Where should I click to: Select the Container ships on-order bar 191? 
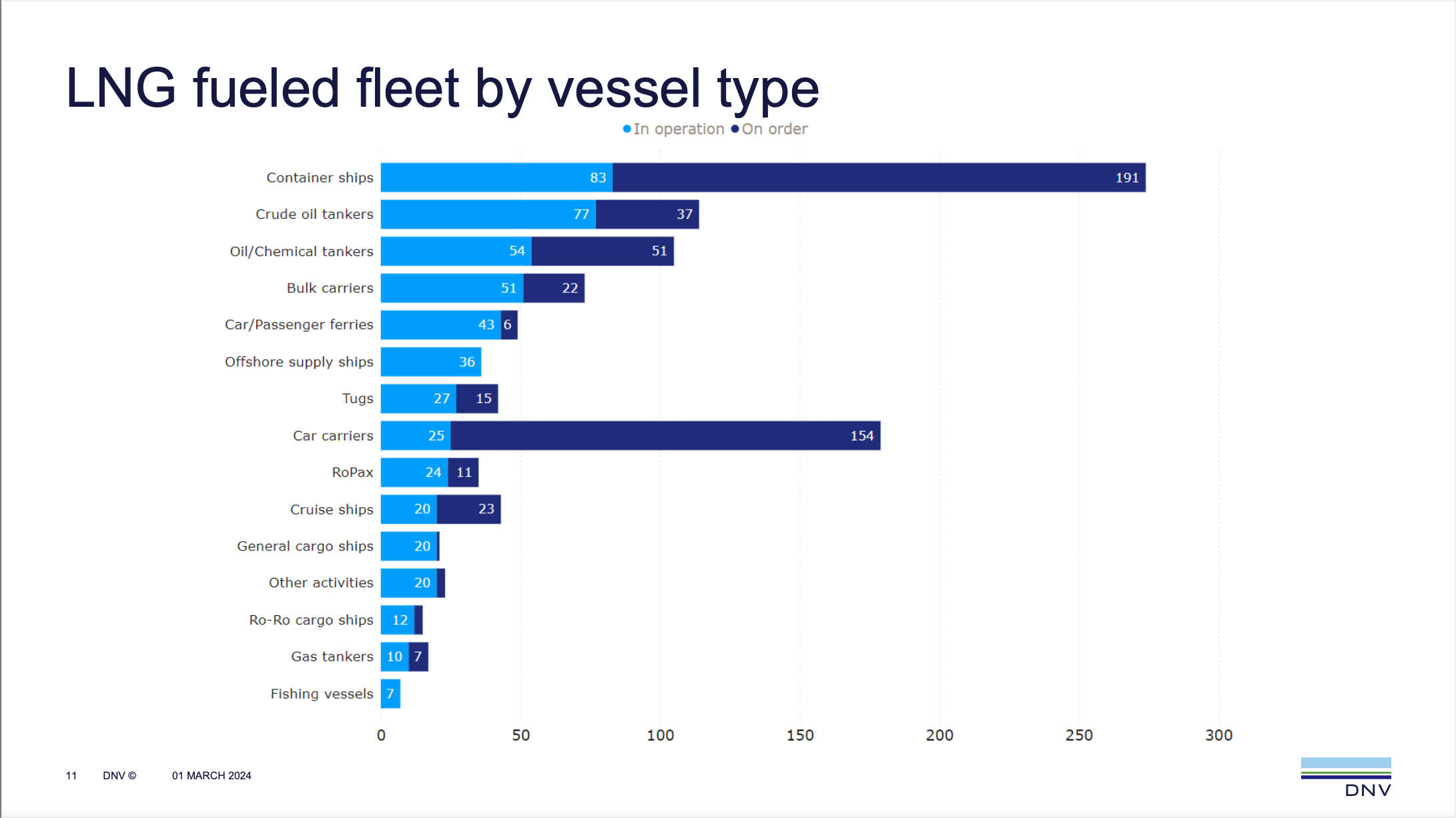coord(879,177)
